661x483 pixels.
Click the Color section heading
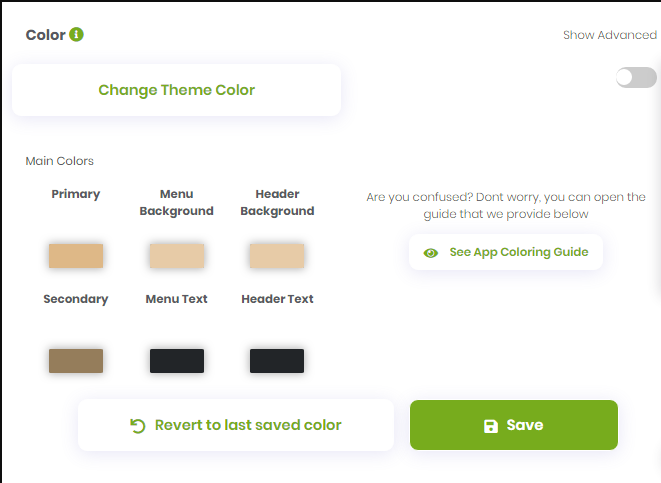(x=45, y=35)
